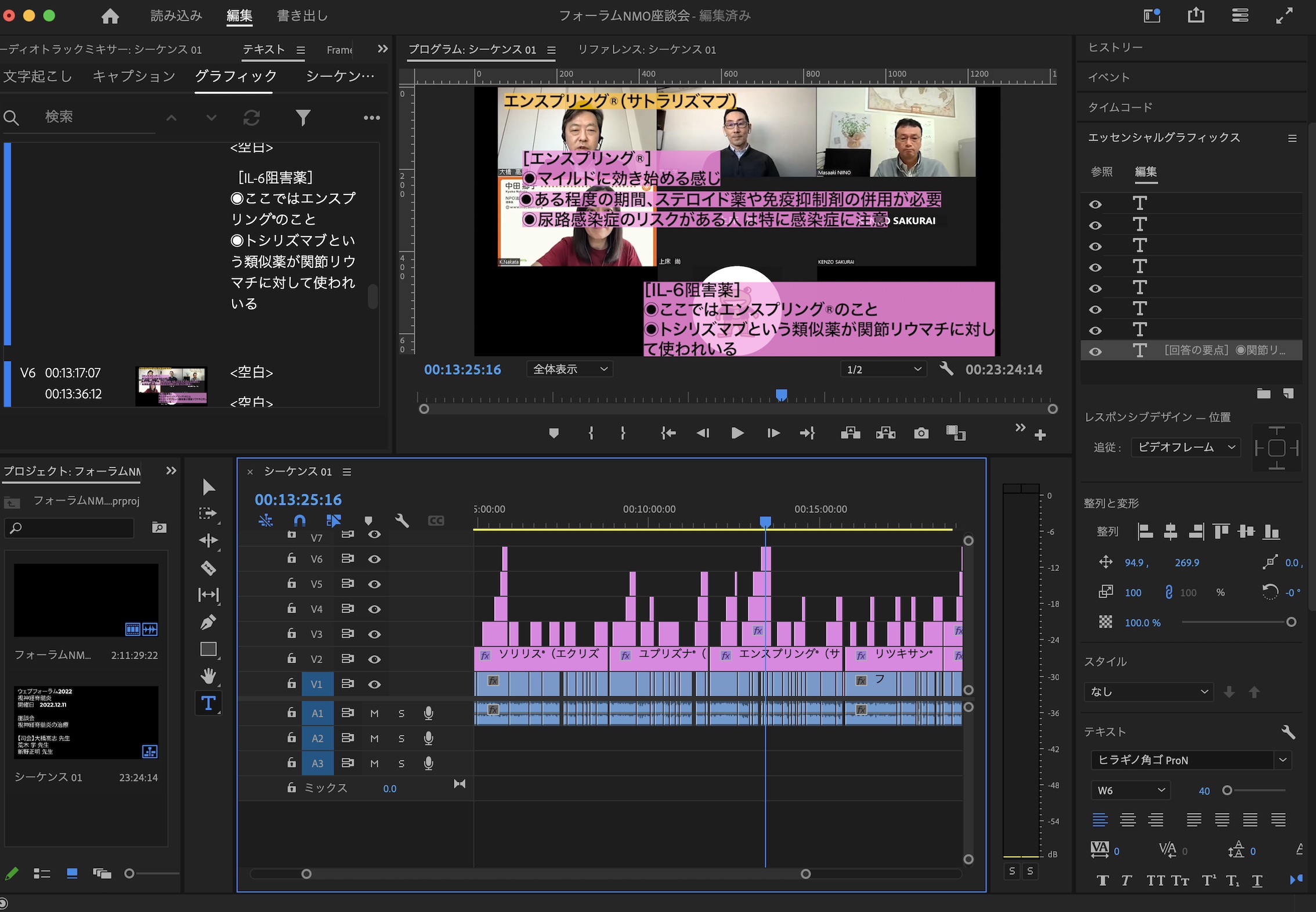Click the Lift button in program monitor
The width and height of the screenshot is (1316, 912).
pyautogui.click(x=851, y=433)
